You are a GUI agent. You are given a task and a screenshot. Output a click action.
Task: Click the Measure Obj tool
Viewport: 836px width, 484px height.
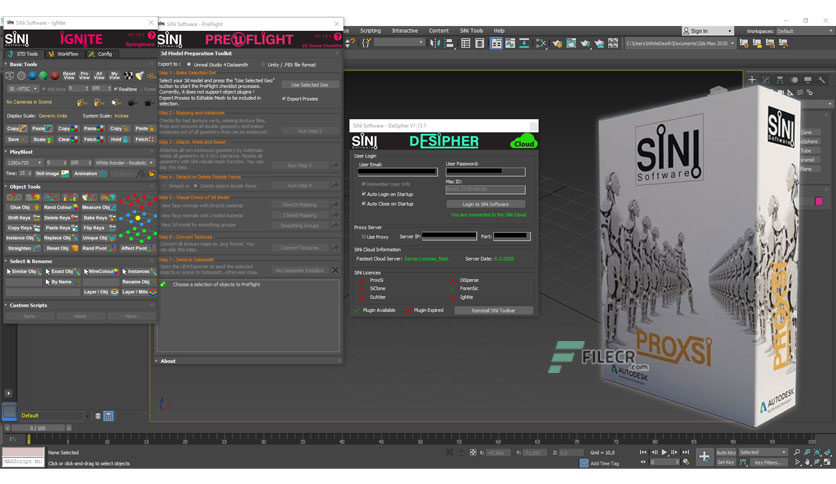pyautogui.click(x=99, y=207)
